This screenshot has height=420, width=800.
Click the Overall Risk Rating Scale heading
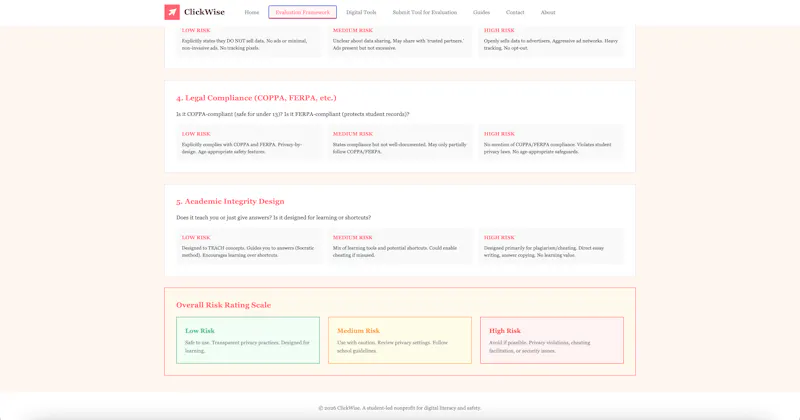pyautogui.click(x=223, y=305)
